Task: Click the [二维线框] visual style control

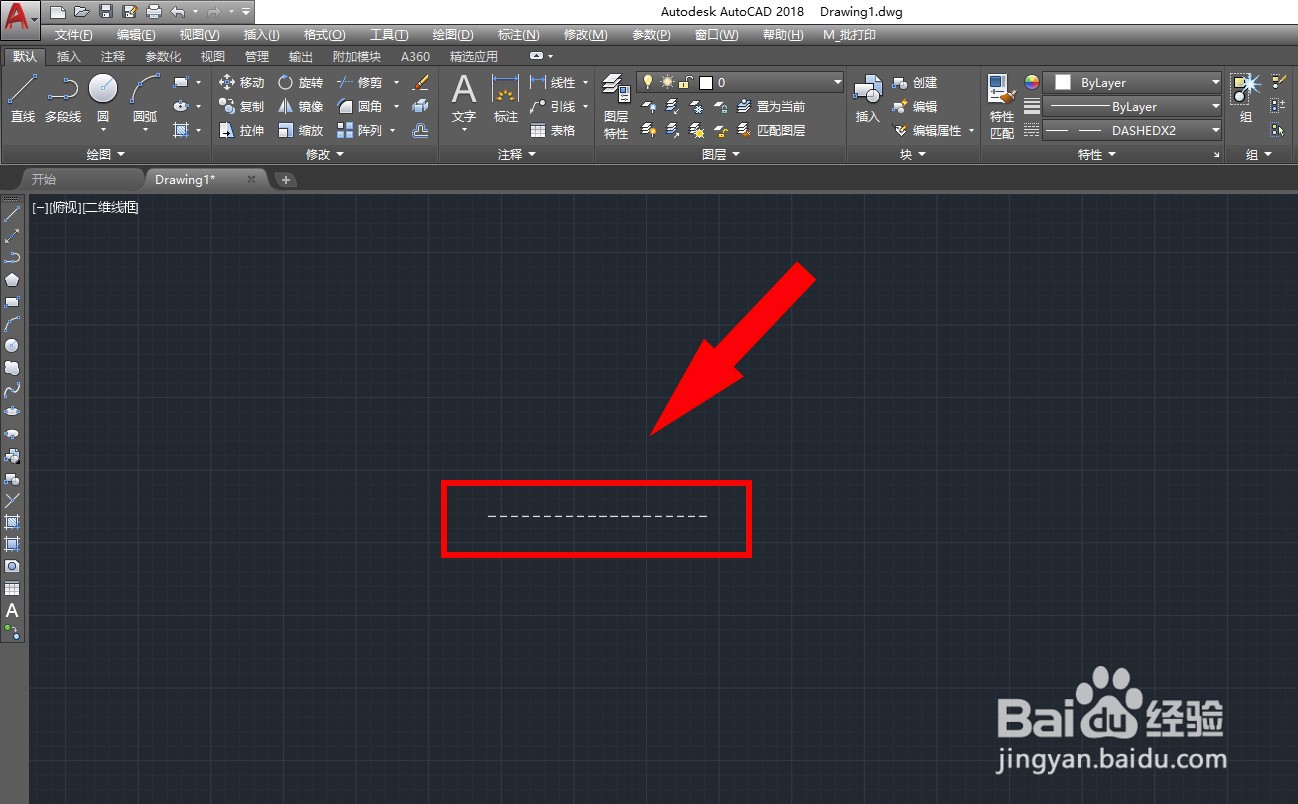Action: [111, 208]
